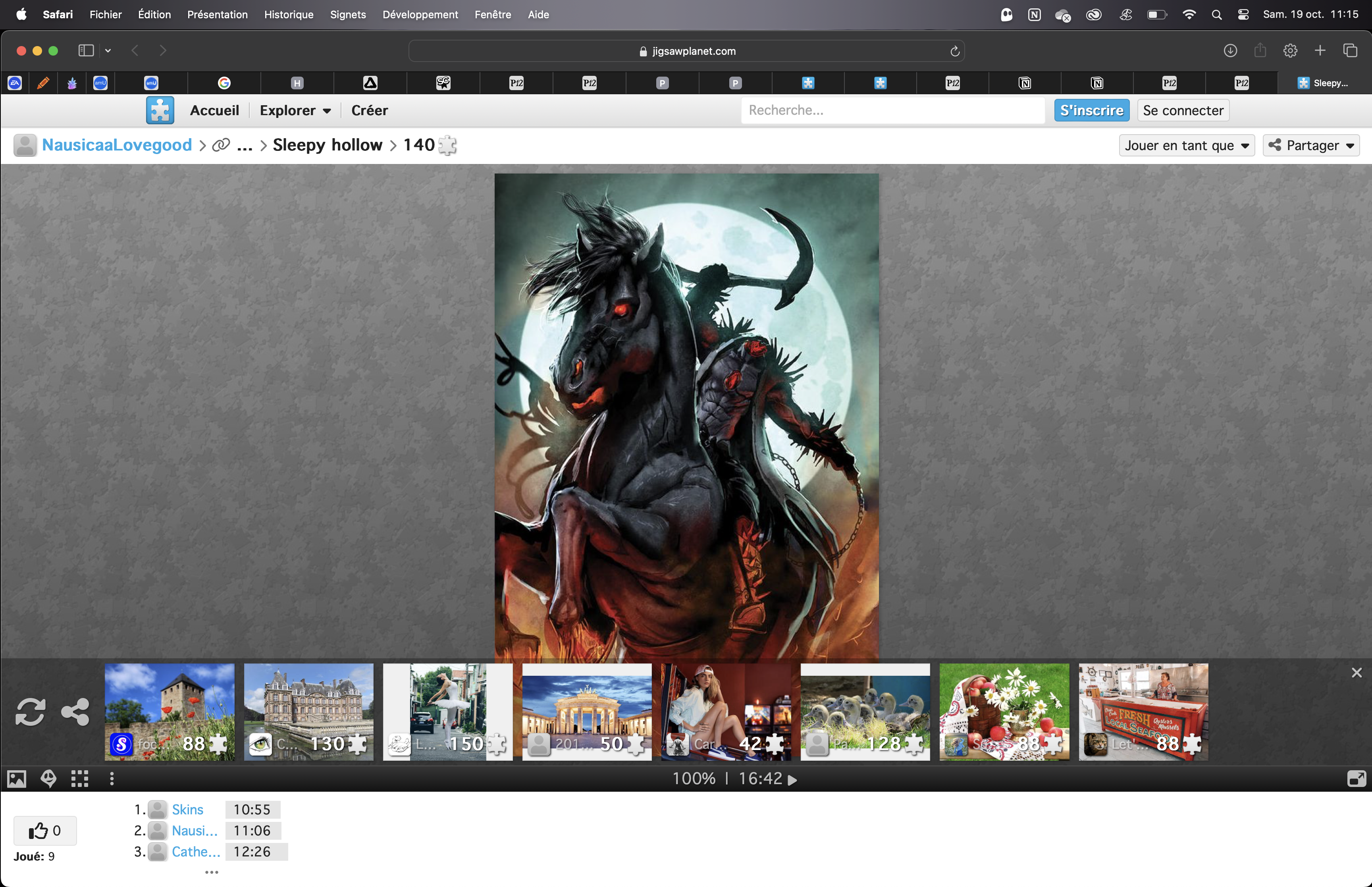The image size is (1372, 887).
Task: Open the Jouer en tant que dropdown
Action: [1186, 145]
